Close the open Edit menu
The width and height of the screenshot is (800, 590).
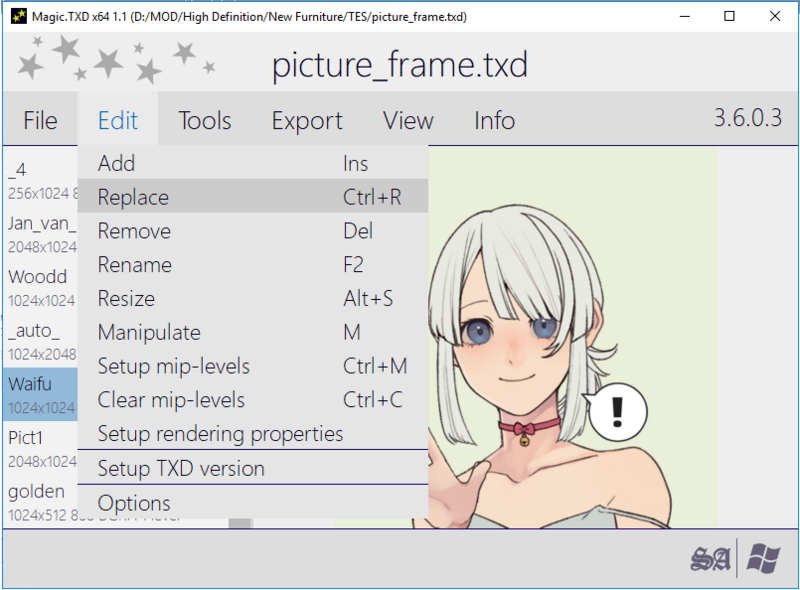point(118,121)
